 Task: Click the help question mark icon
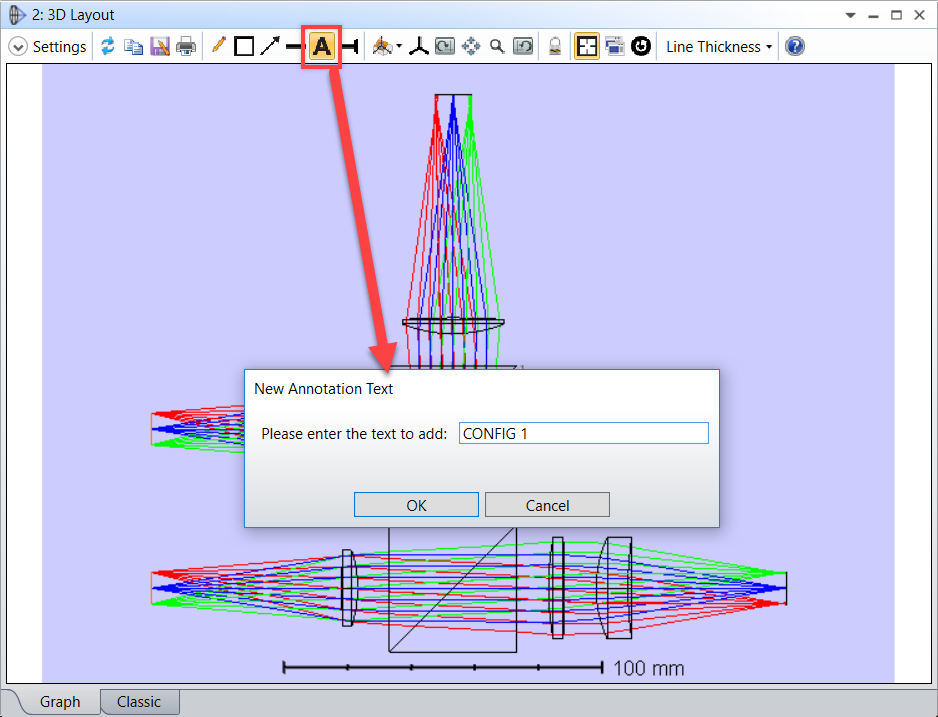click(x=795, y=47)
